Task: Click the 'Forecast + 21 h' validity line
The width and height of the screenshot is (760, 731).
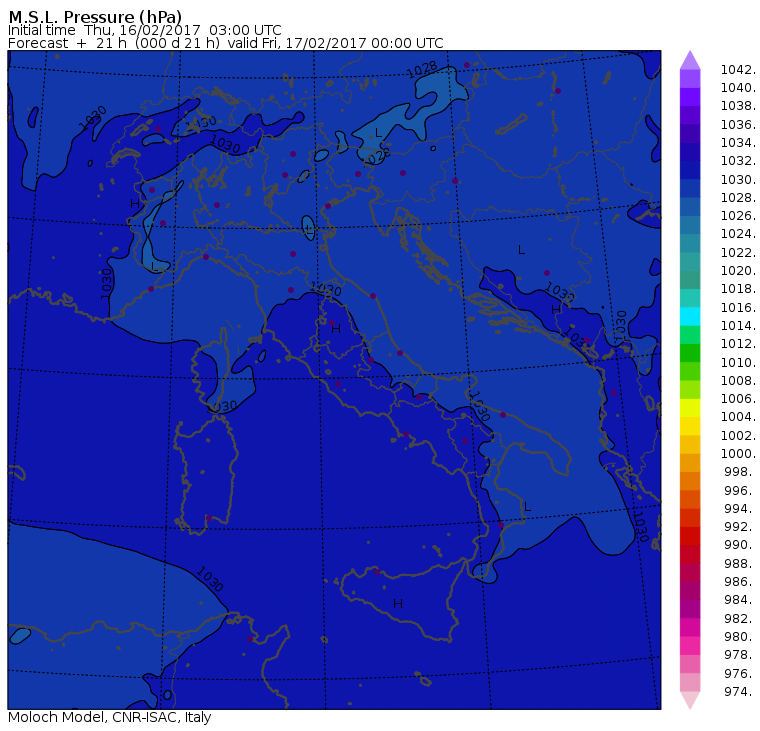Action: [x=225, y=43]
